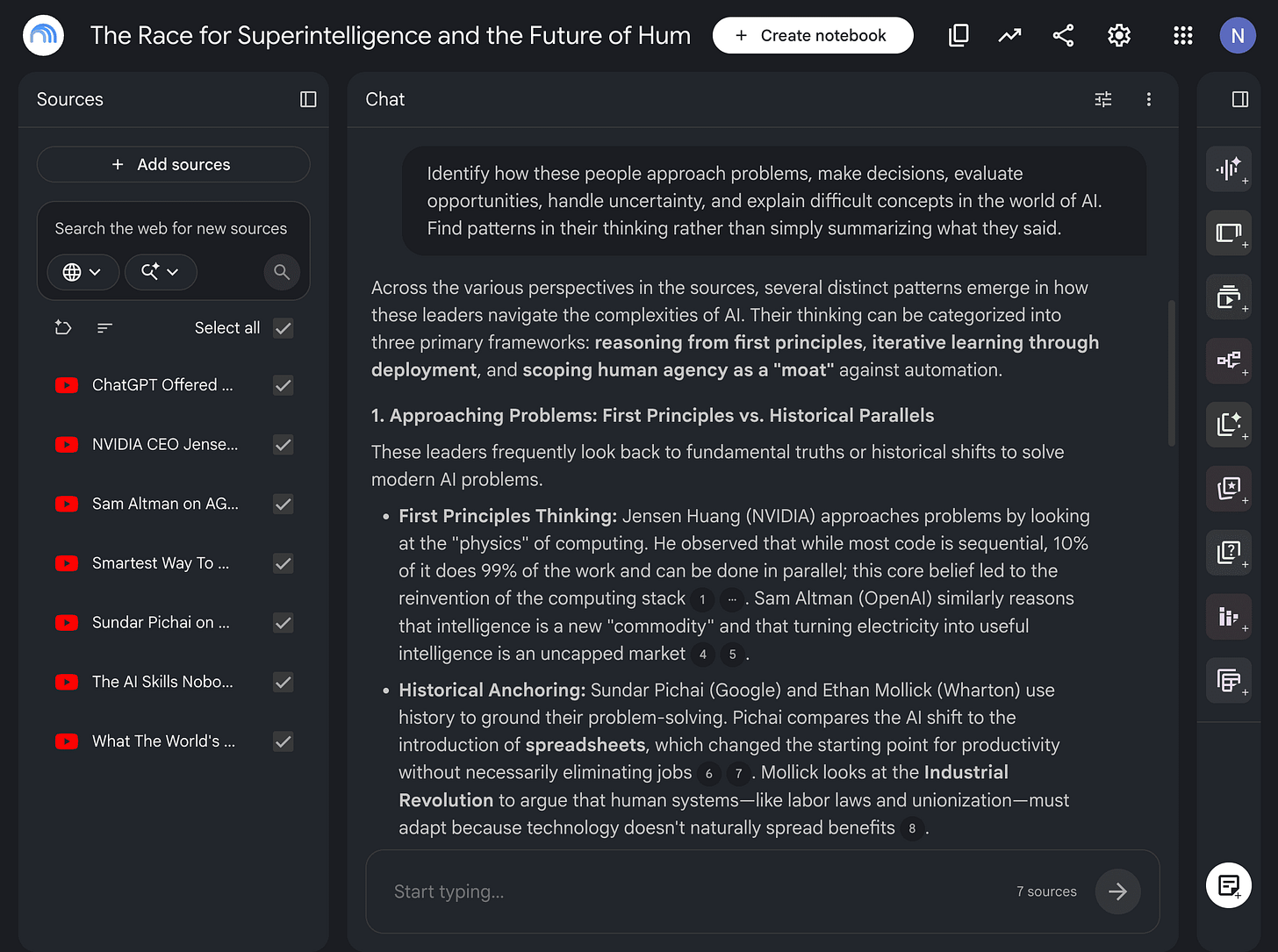Open the chat more options menu
The width and height of the screenshot is (1278, 952).
click(1148, 99)
